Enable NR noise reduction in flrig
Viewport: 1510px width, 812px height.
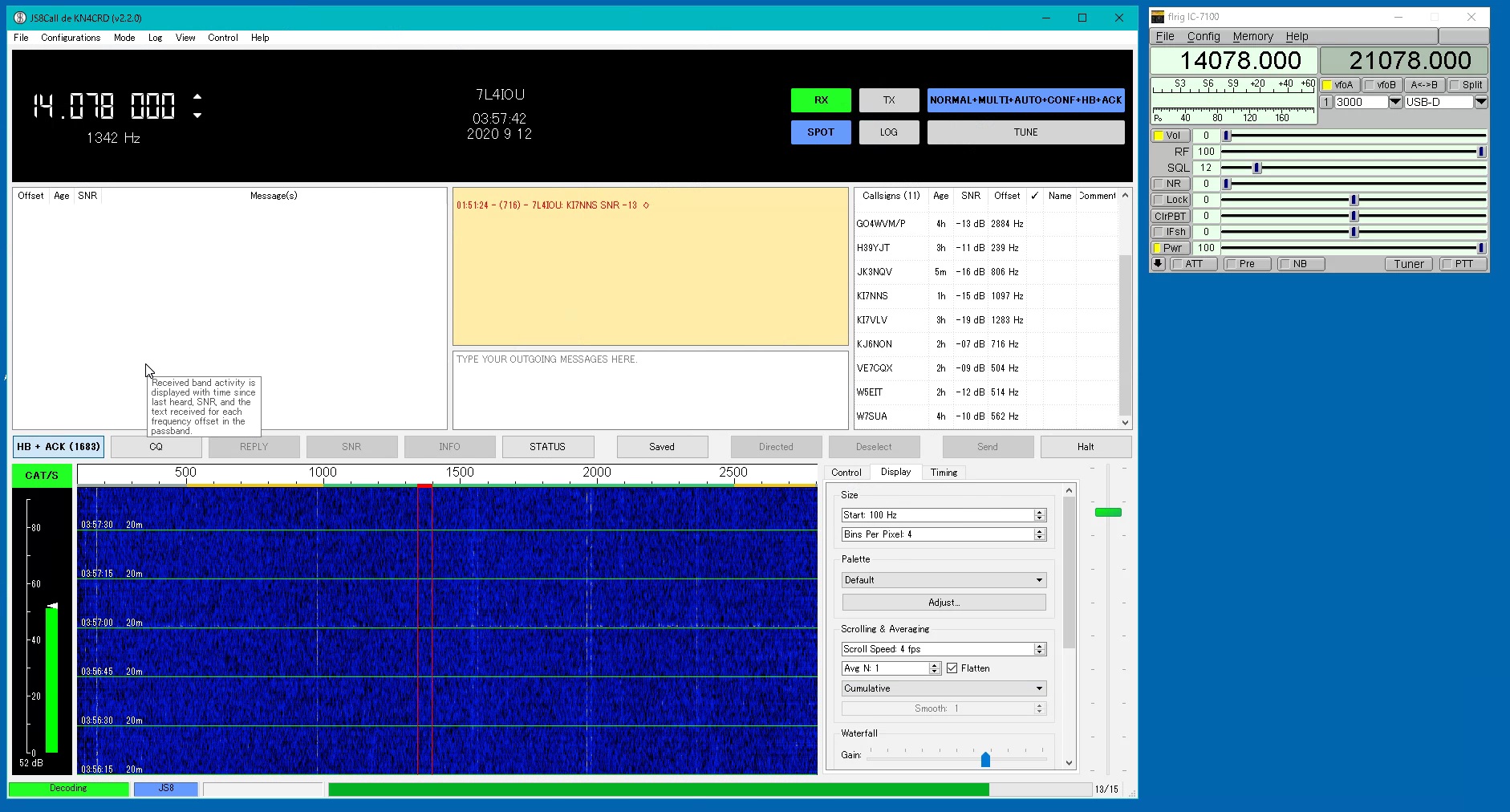[1171, 184]
